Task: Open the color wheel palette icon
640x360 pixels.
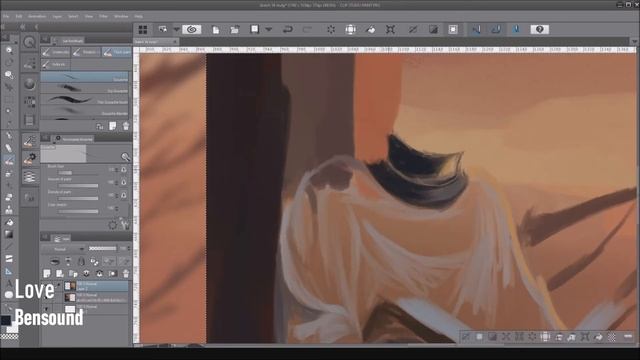Action: click(29, 84)
